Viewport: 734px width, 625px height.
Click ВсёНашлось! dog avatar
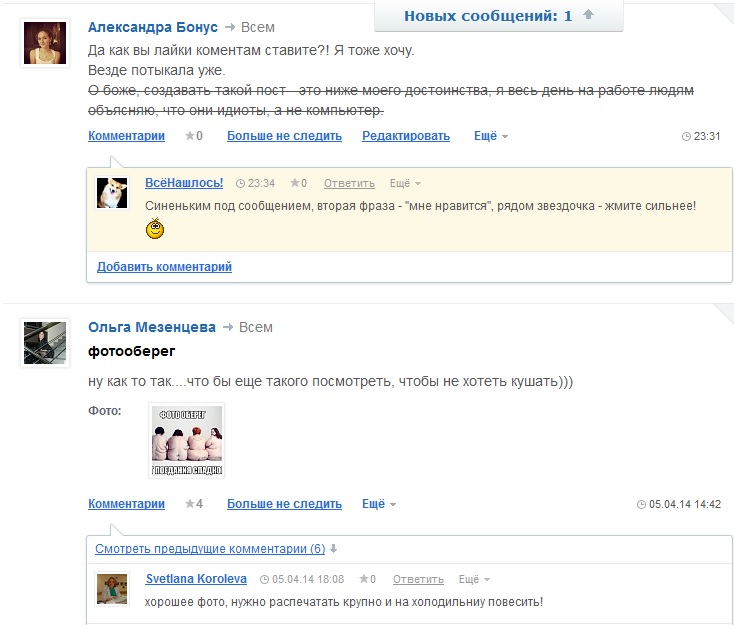(112, 192)
